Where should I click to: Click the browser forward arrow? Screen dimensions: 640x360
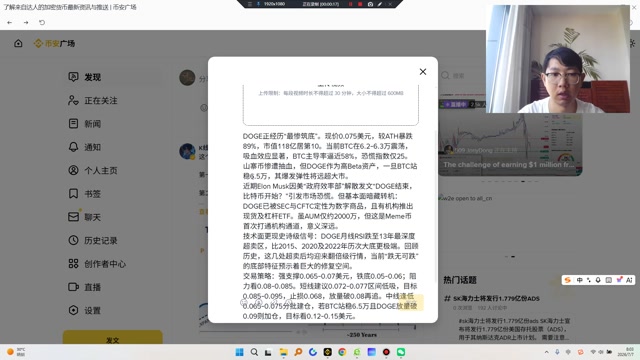pos(26,22)
